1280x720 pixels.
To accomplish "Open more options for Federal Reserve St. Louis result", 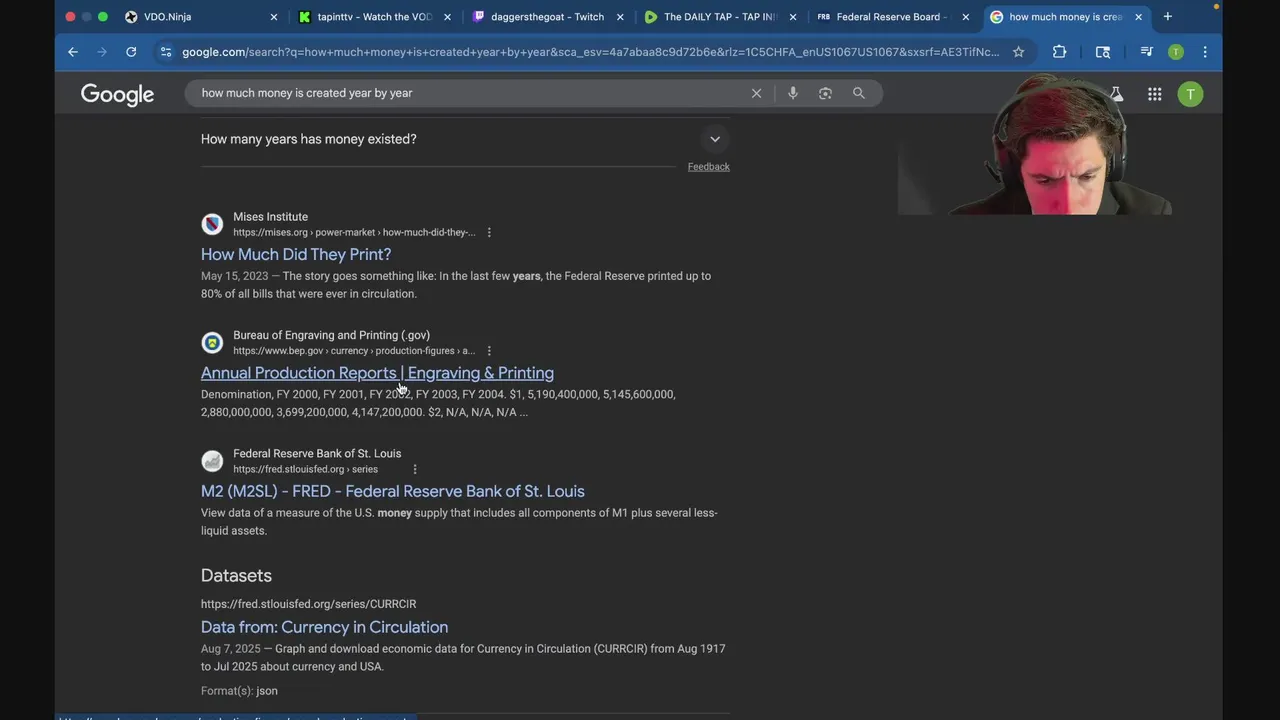I will click(415, 469).
